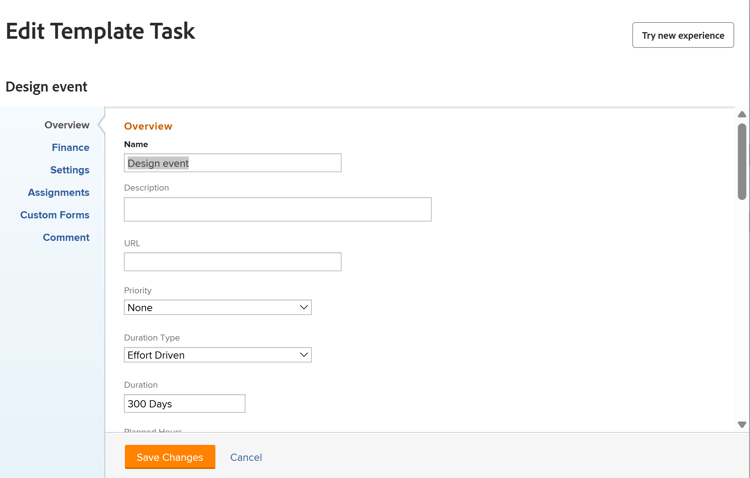The width and height of the screenshot is (750, 478).
Task: Click the URL input field
Action: coord(232,262)
